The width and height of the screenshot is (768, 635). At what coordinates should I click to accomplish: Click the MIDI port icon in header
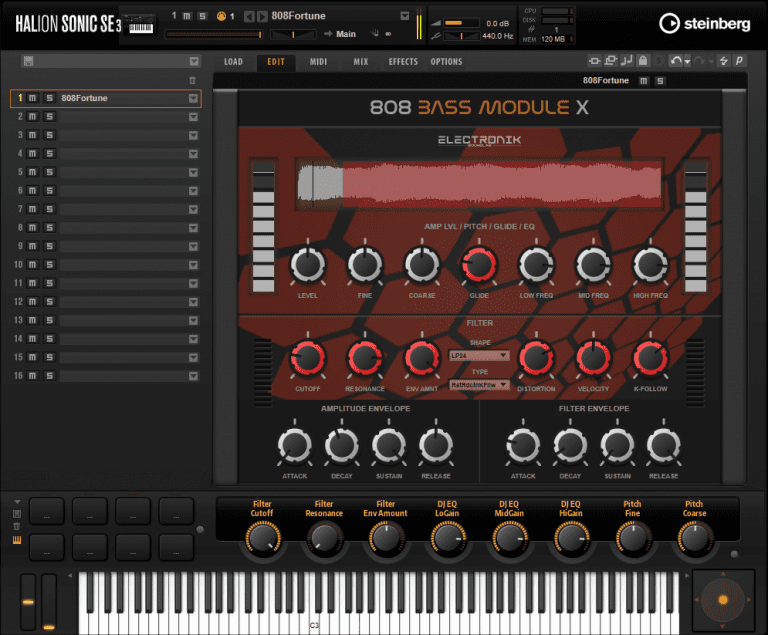221,16
